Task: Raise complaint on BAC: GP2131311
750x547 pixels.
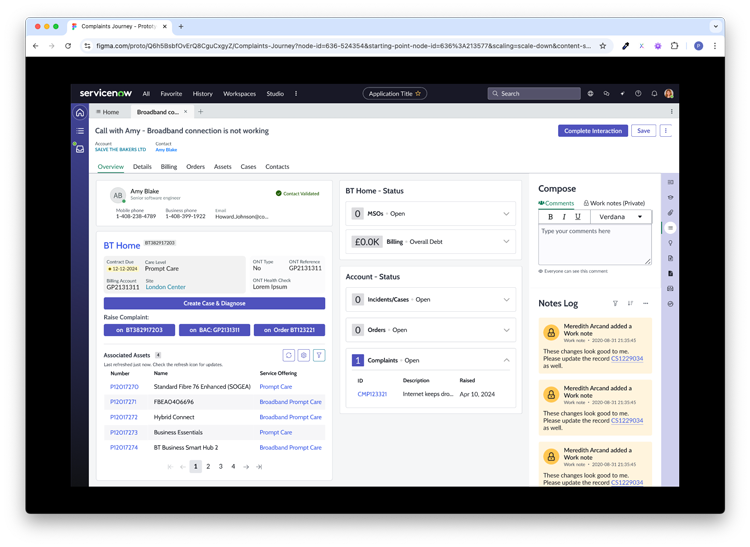Action: click(x=214, y=330)
